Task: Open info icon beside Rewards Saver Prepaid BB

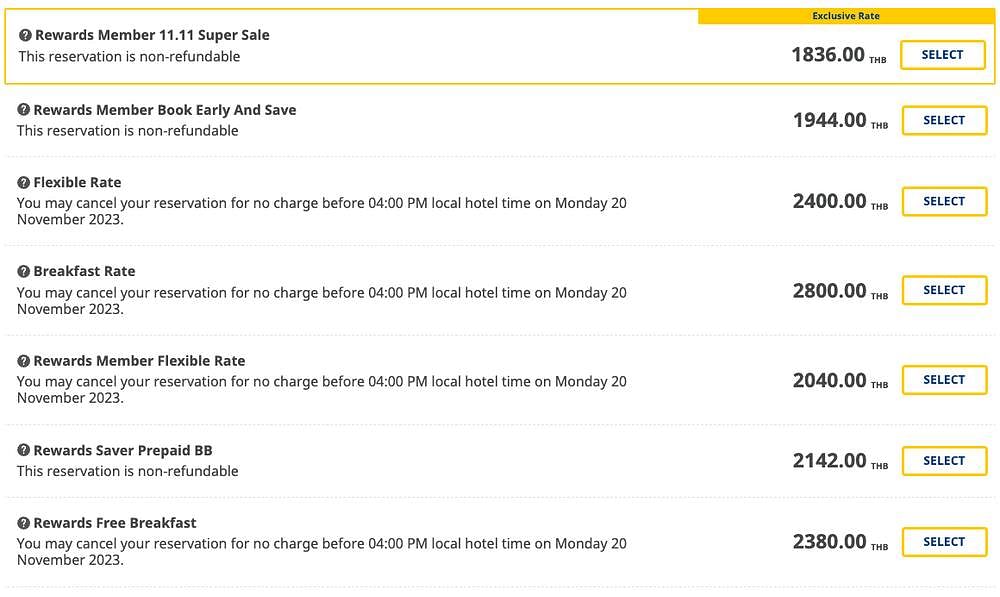Action: pyautogui.click(x=24, y=450)
